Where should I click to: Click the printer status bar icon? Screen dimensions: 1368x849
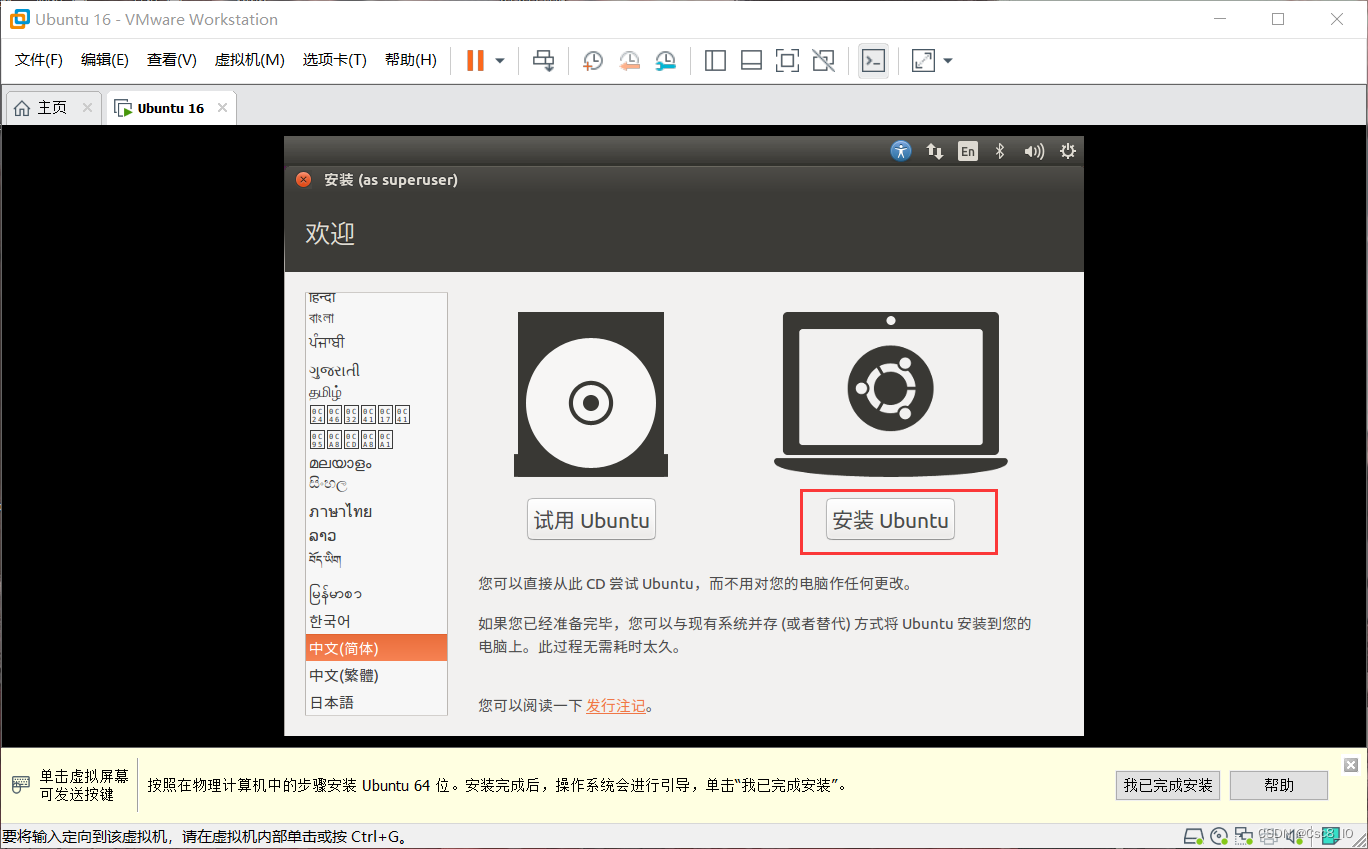(1267, 836)
